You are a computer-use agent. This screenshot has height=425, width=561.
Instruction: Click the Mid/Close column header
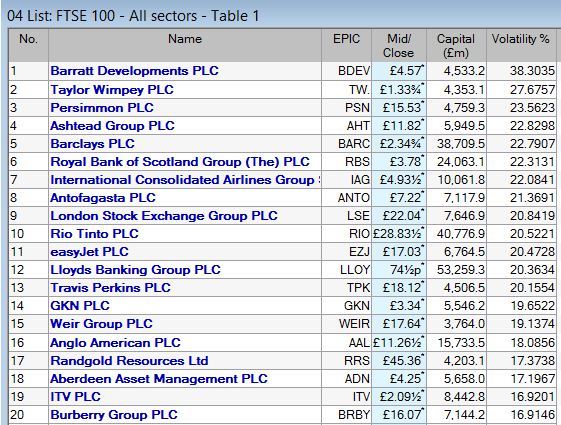[399, 45]
